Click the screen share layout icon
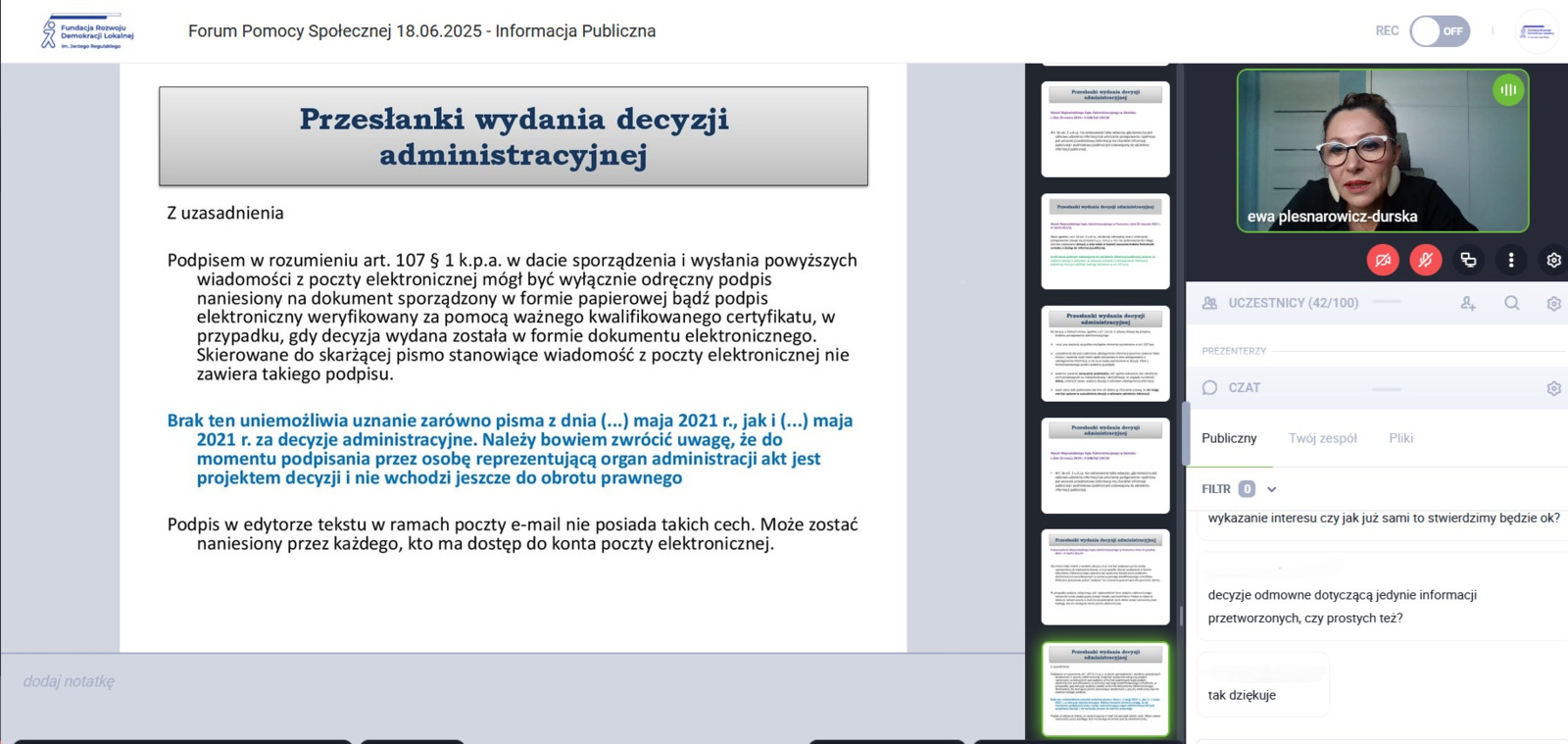The image size is (1568, 744). click(1468, 260)
